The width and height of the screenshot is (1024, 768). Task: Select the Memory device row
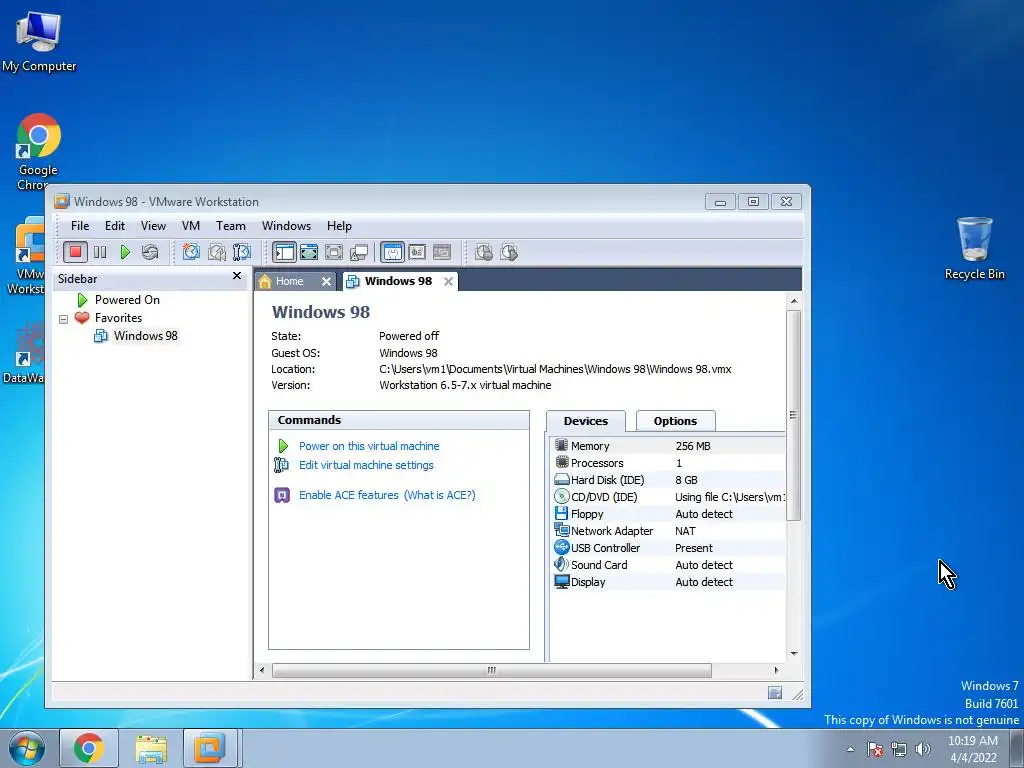coord(667,446)
